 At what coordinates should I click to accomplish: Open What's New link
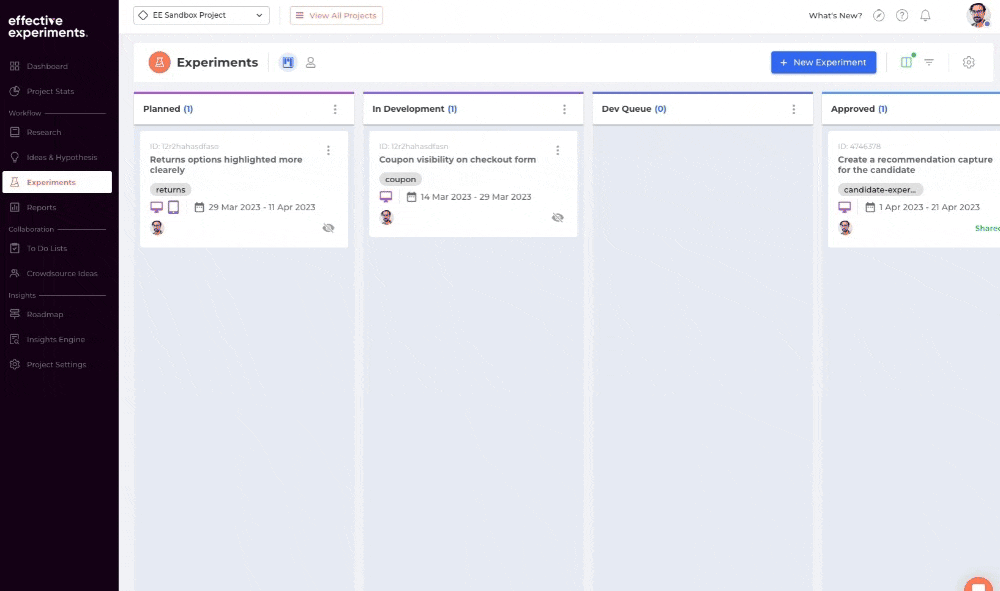click(835, 15)
